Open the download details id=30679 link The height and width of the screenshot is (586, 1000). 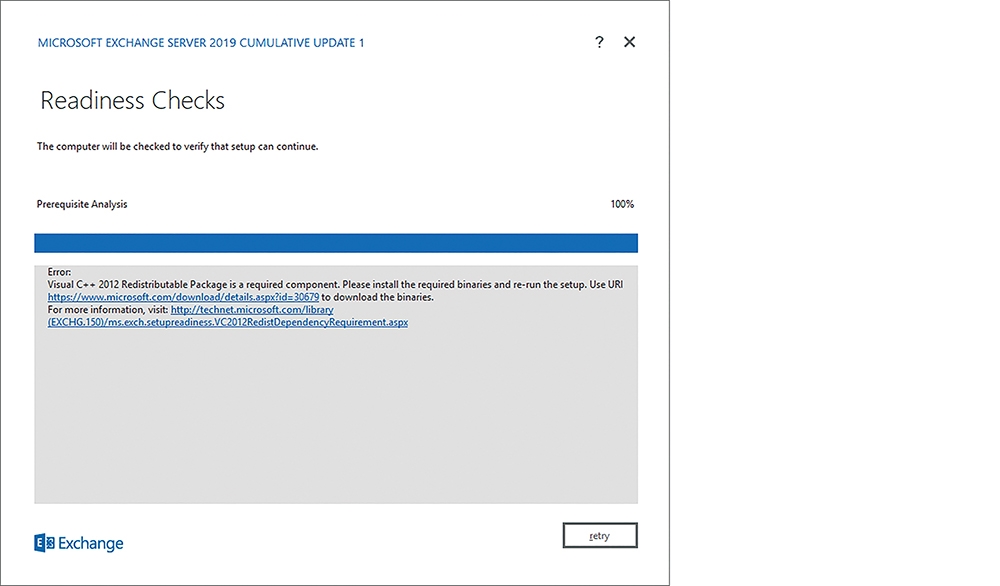(183, 297)
